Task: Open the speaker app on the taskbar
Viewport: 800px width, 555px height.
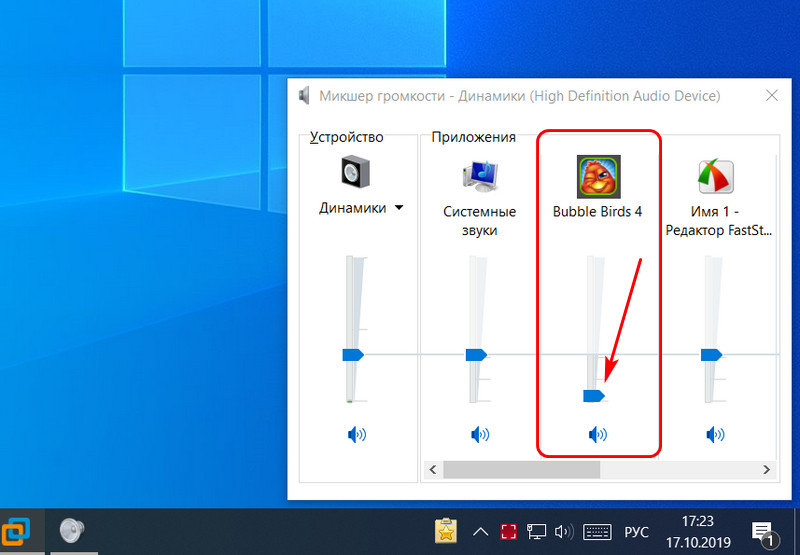Action: click(x=71, y=531)
